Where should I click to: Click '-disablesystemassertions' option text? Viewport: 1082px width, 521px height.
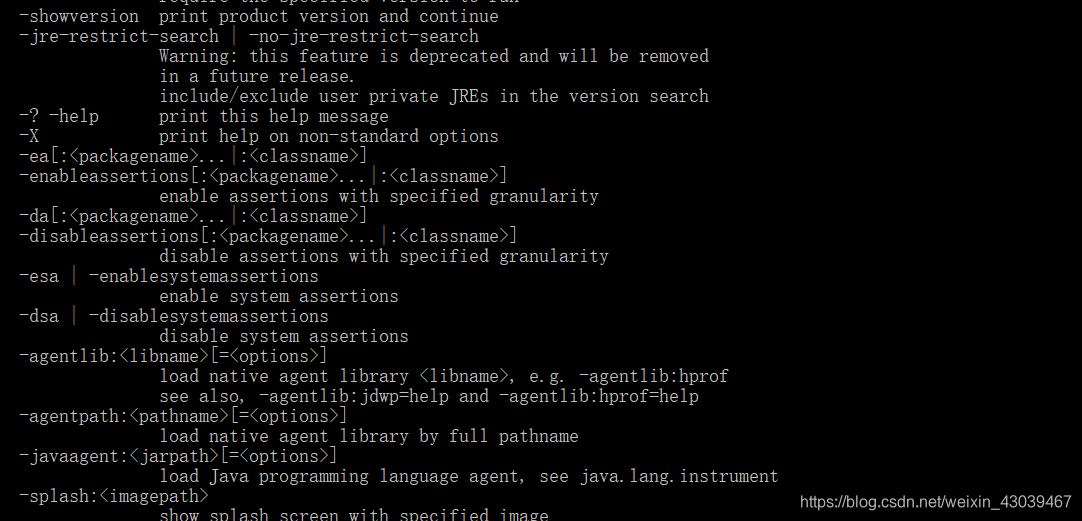click(x=208, y=316)
